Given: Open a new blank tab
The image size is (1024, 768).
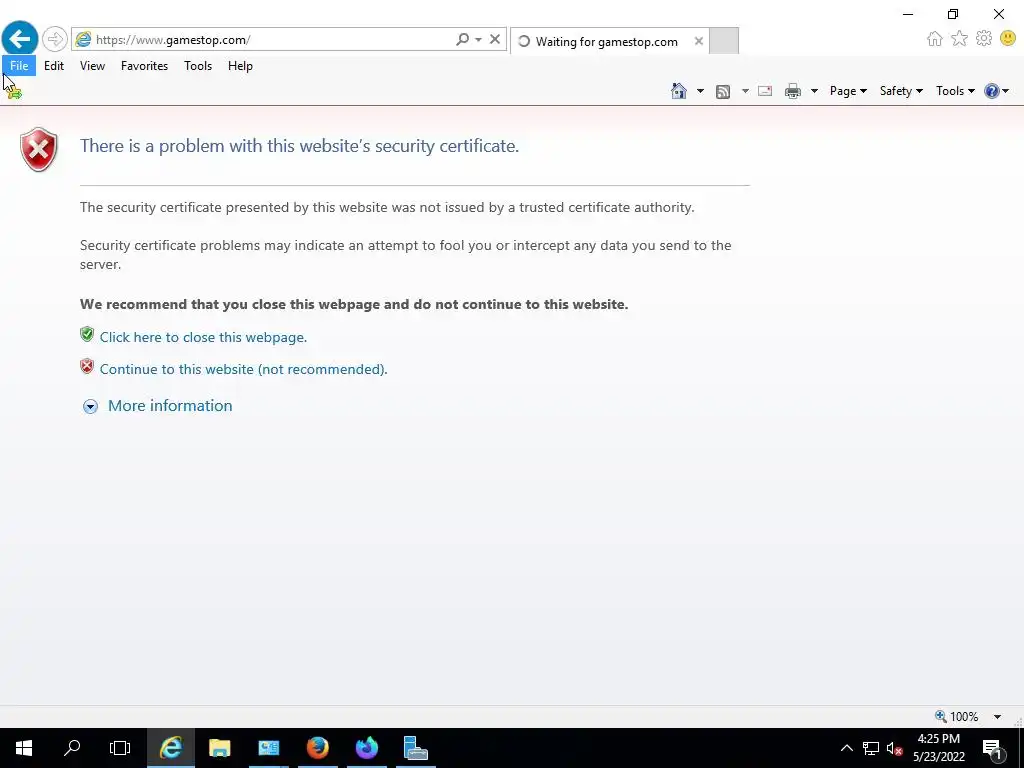Looking at the screenshot, I should click(724, 40).
